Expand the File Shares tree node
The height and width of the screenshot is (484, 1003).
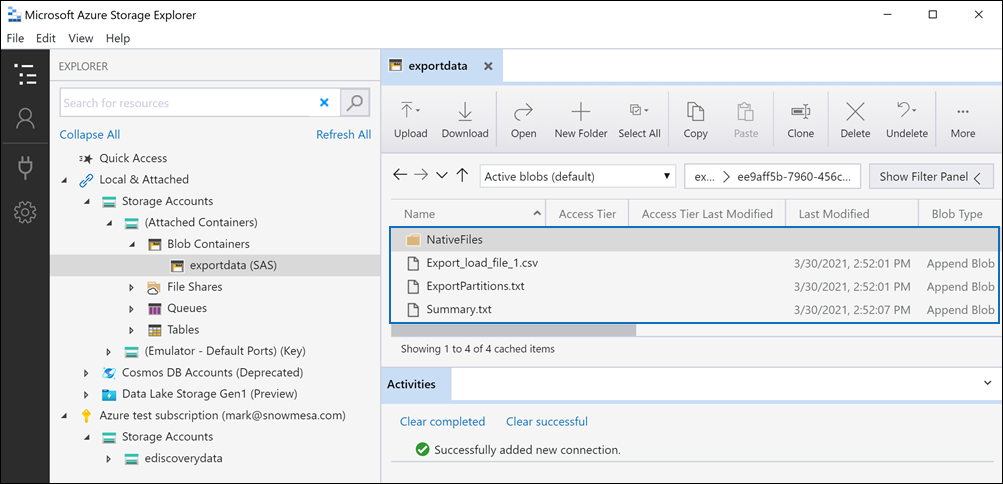pos(131,287)
